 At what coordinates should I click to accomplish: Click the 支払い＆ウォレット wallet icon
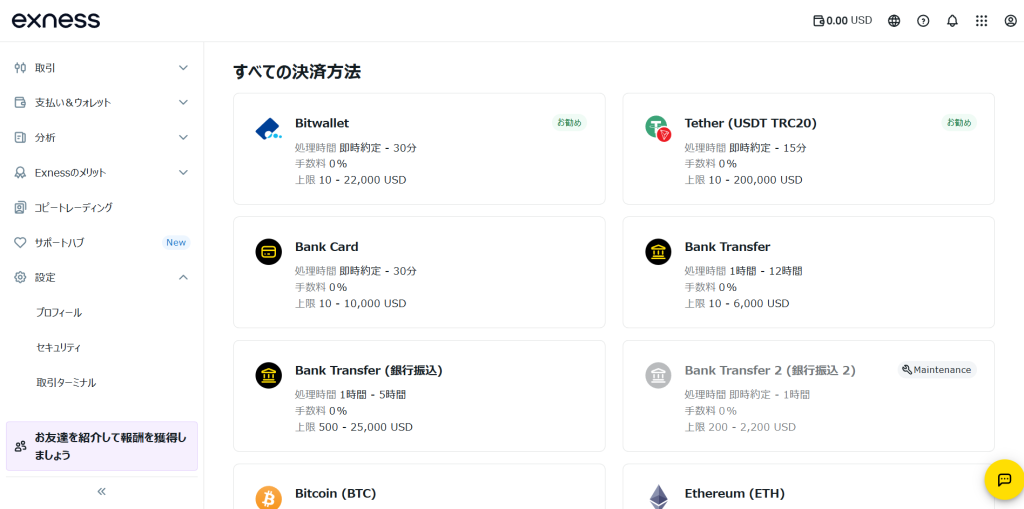click(x=20, y=103)
